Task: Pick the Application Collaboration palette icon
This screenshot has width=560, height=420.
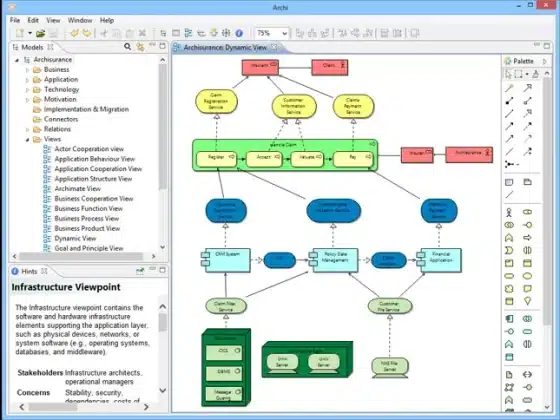Action: point(527,319)
